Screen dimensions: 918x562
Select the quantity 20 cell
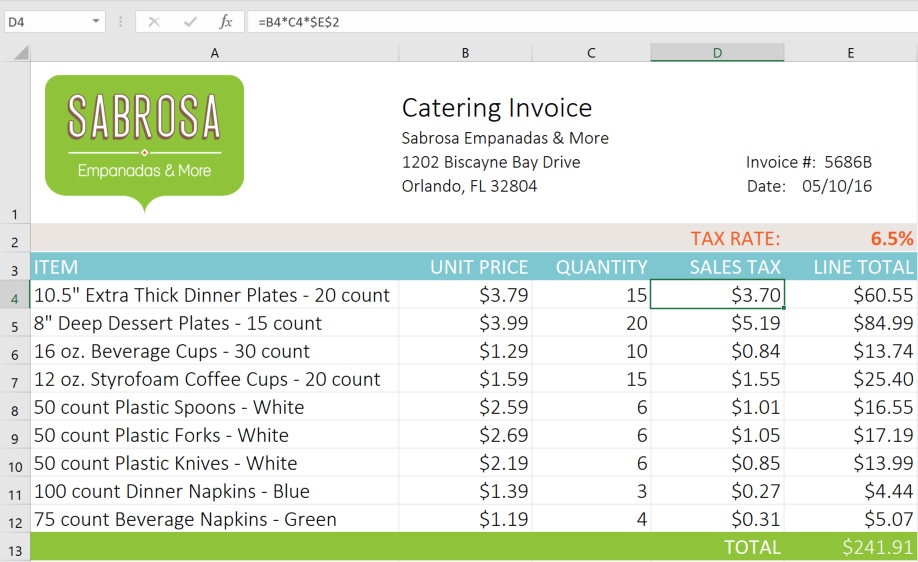(591, 323)
